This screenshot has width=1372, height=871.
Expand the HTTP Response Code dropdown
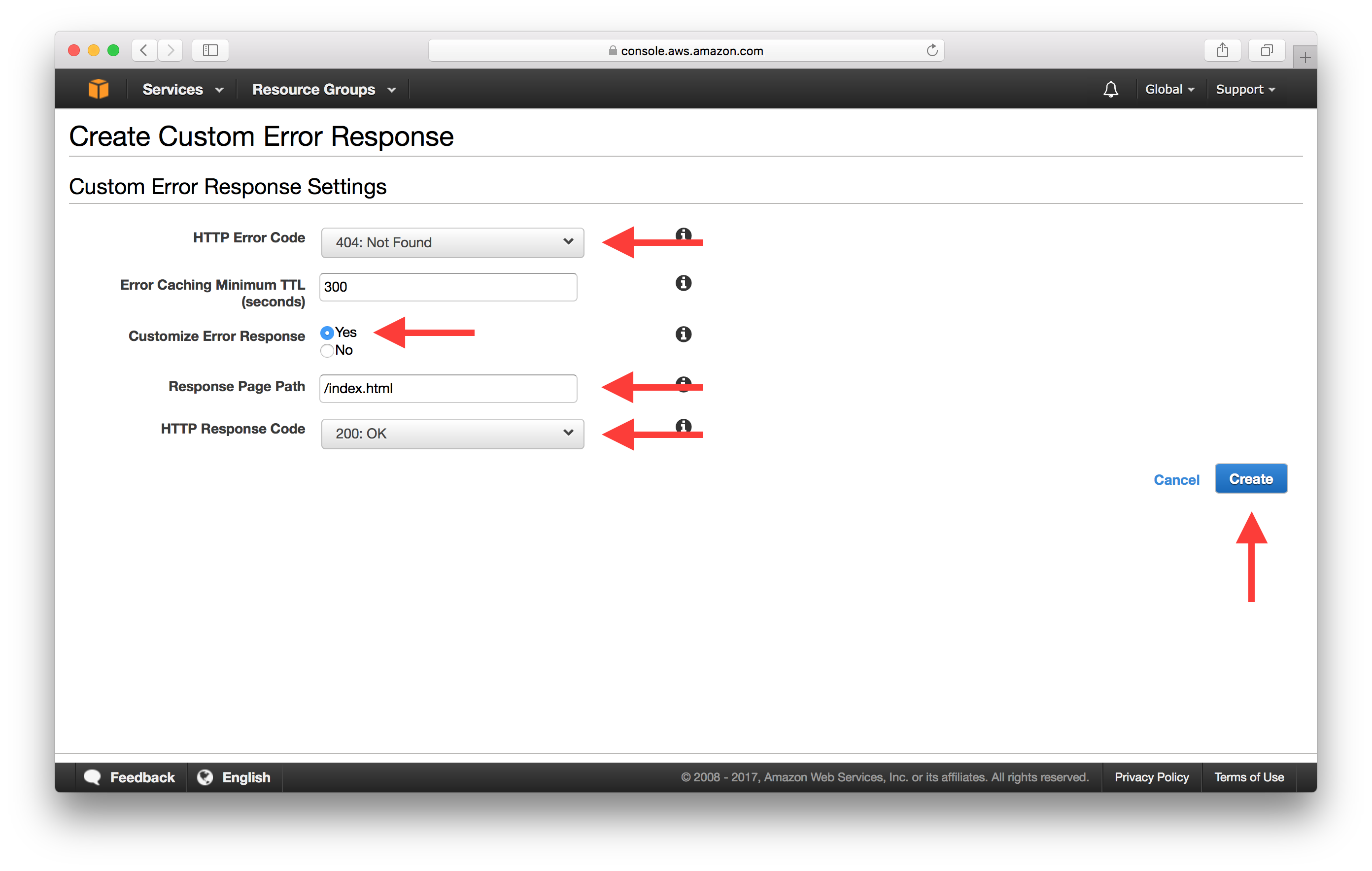point(450,433)
